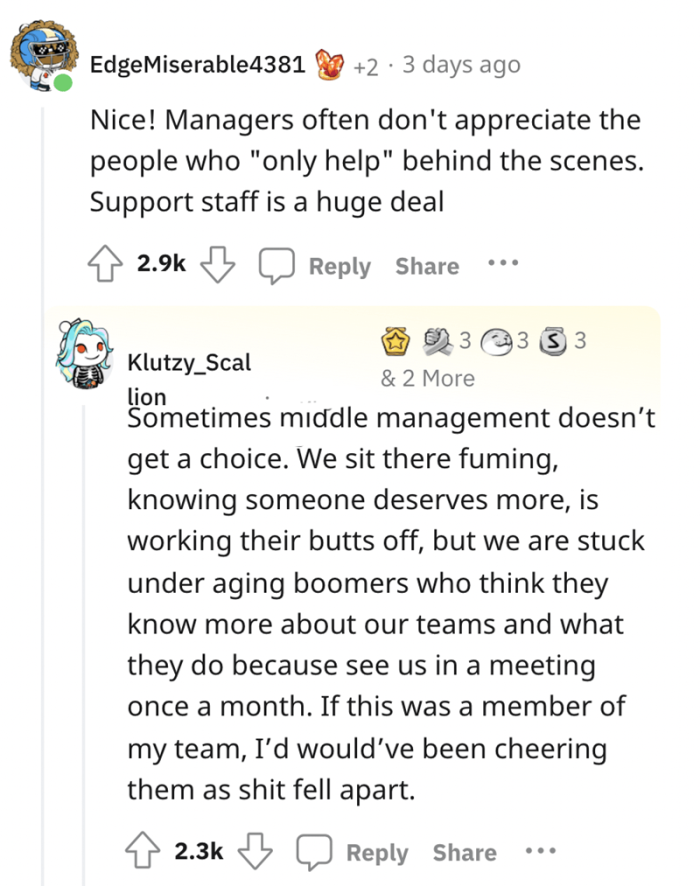The height and width of the screenshot is (886, 700).
Task: Click the silver S award icon
Action: coord(551,343)
